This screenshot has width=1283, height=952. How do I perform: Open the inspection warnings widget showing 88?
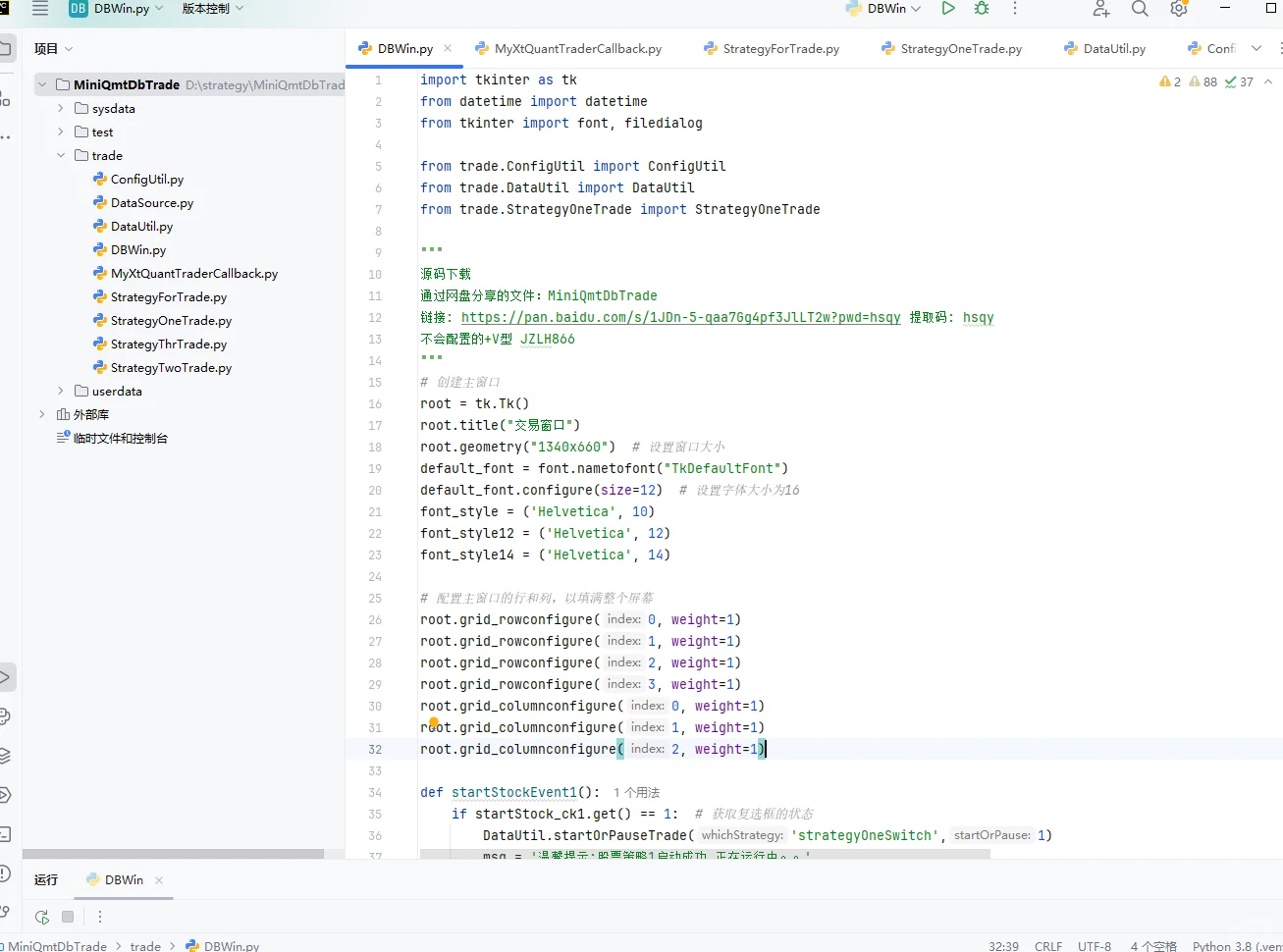[x=1203, y=82]
